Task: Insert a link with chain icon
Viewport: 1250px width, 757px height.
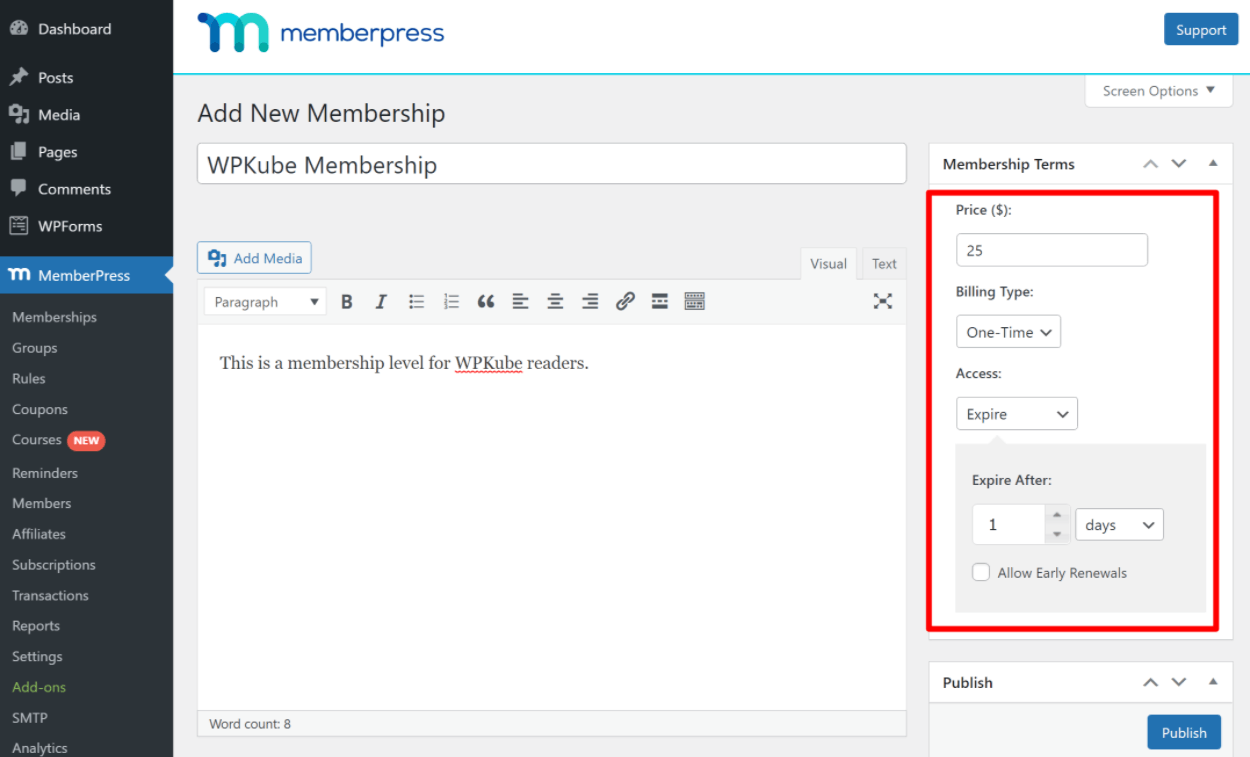Action: (625, 301)
